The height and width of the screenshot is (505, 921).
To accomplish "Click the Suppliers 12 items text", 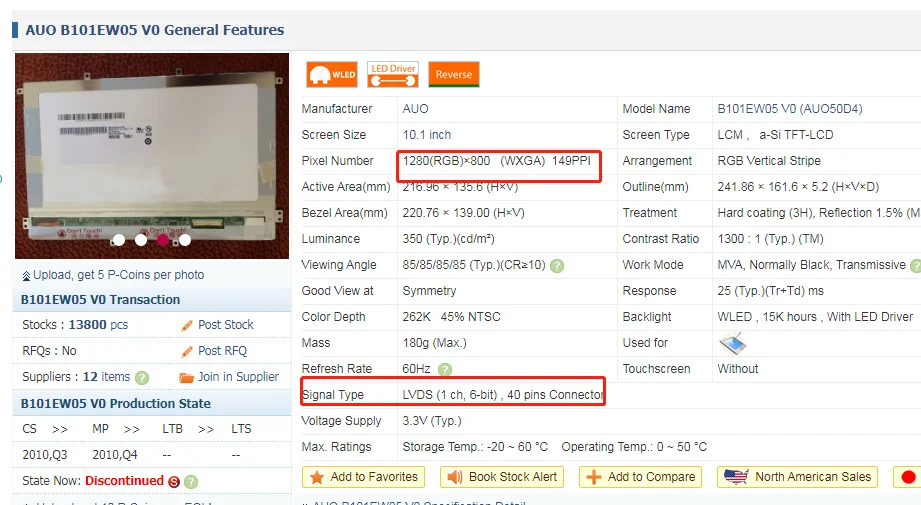I will point(76,376).
